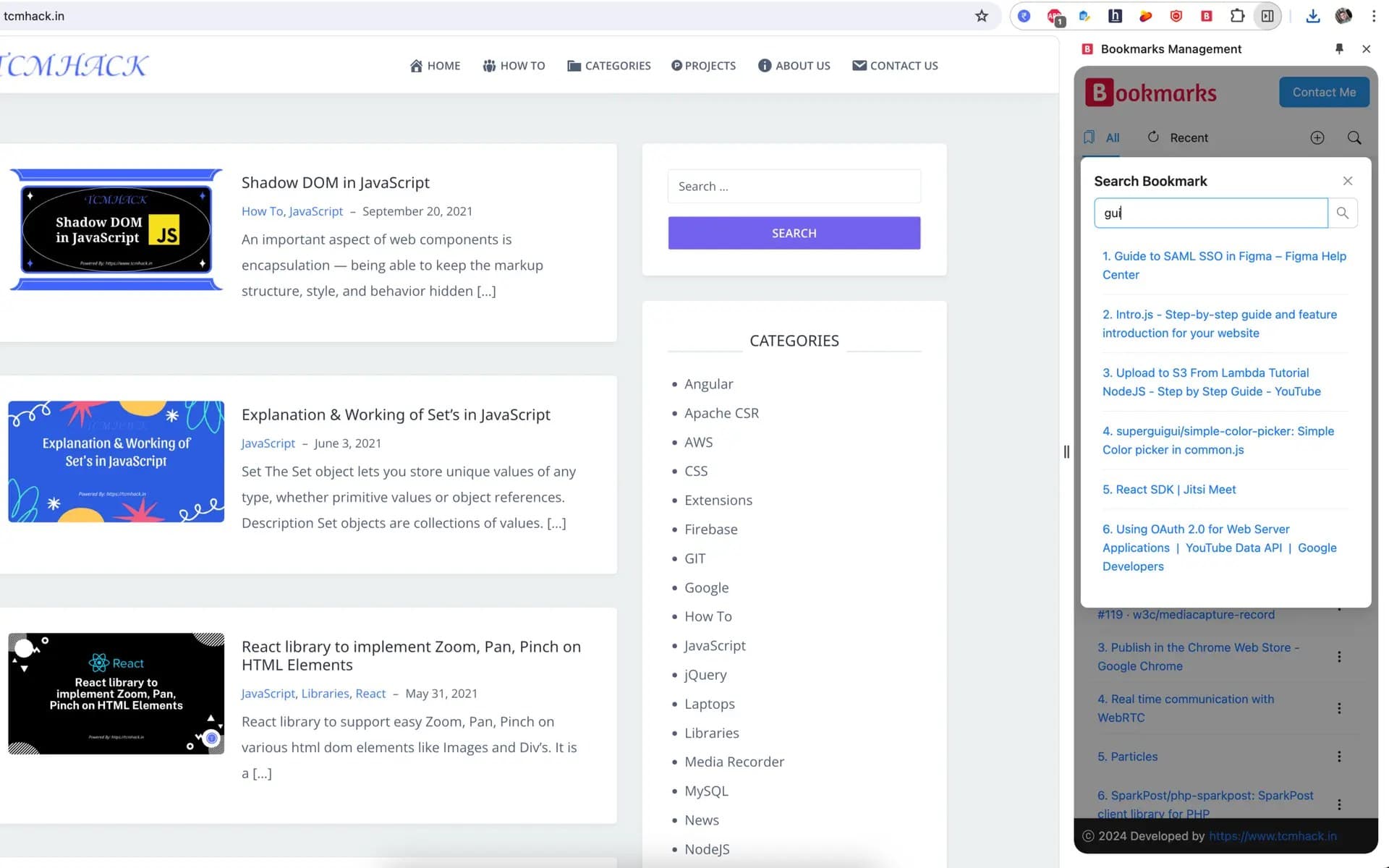Click the add bookmark plus icon

pos(1317,137)
